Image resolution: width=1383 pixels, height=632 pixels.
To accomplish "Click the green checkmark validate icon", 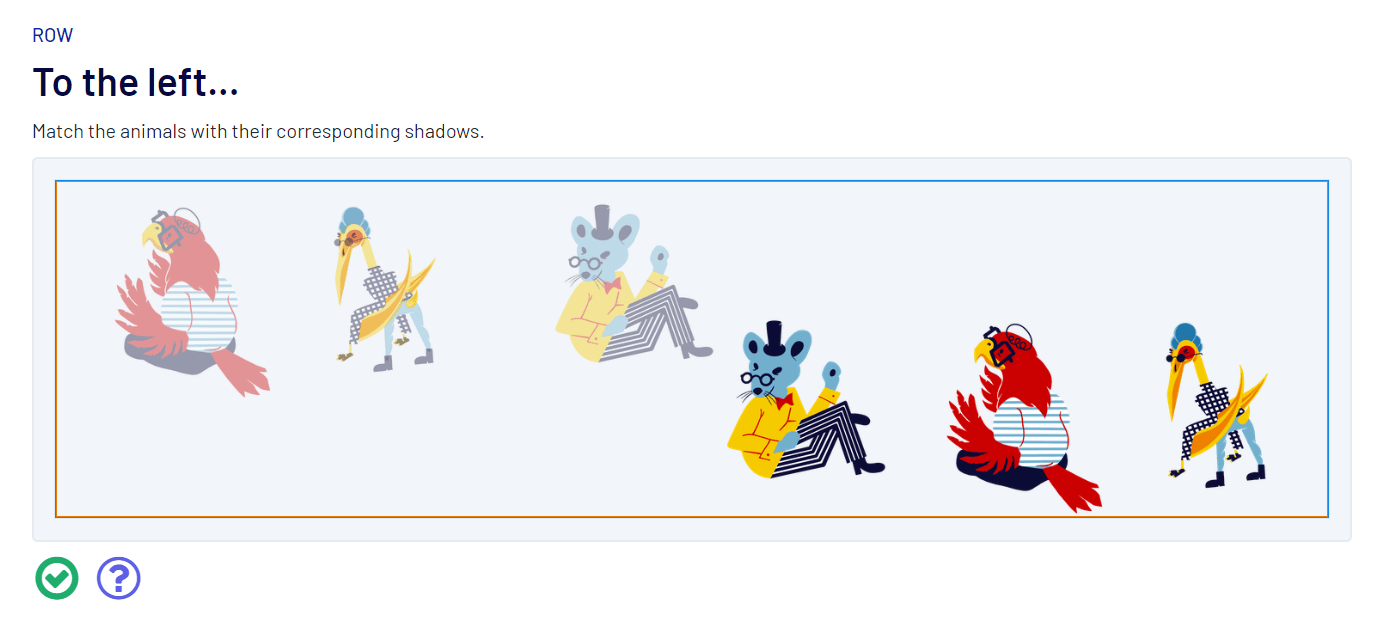I will pyautogui.click(x=57, y=578).
